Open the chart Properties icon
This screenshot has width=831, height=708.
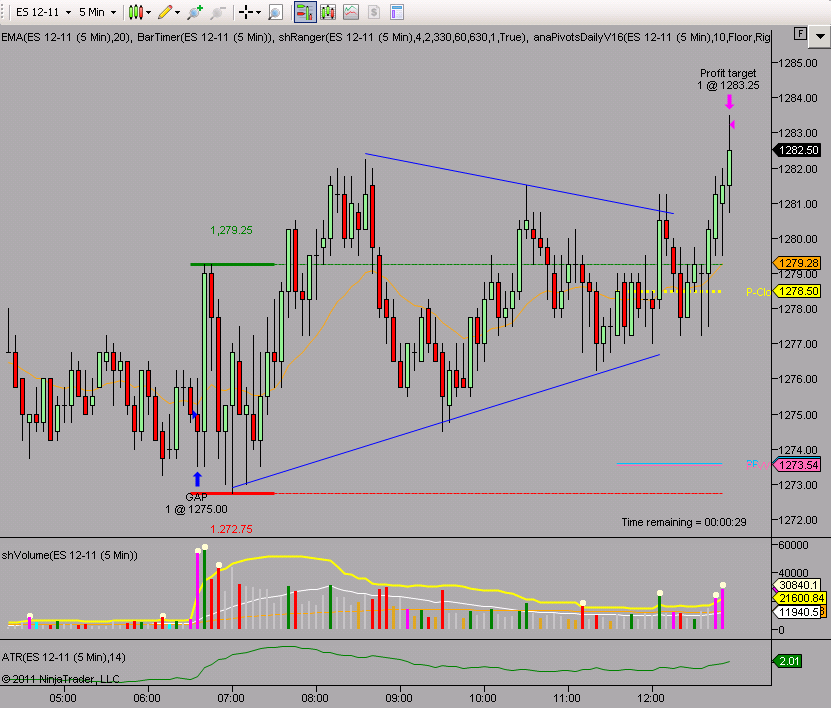tap(396, 12)
